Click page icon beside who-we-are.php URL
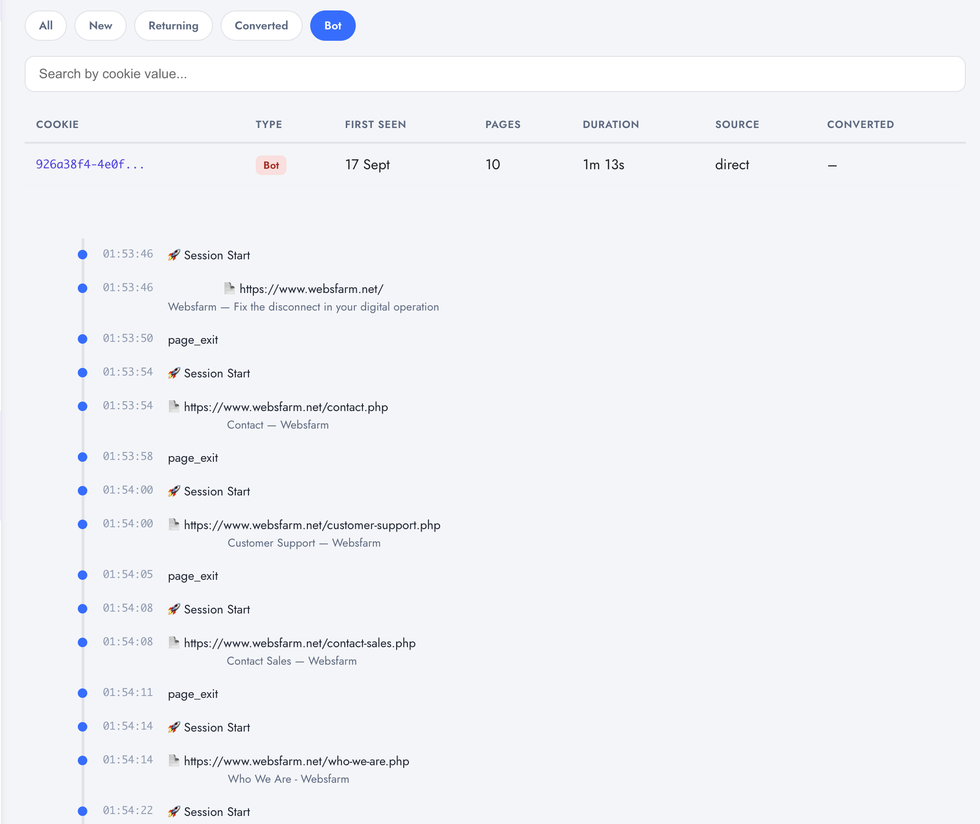The width and height of the screenshot is (980, 824). point(174,761)
